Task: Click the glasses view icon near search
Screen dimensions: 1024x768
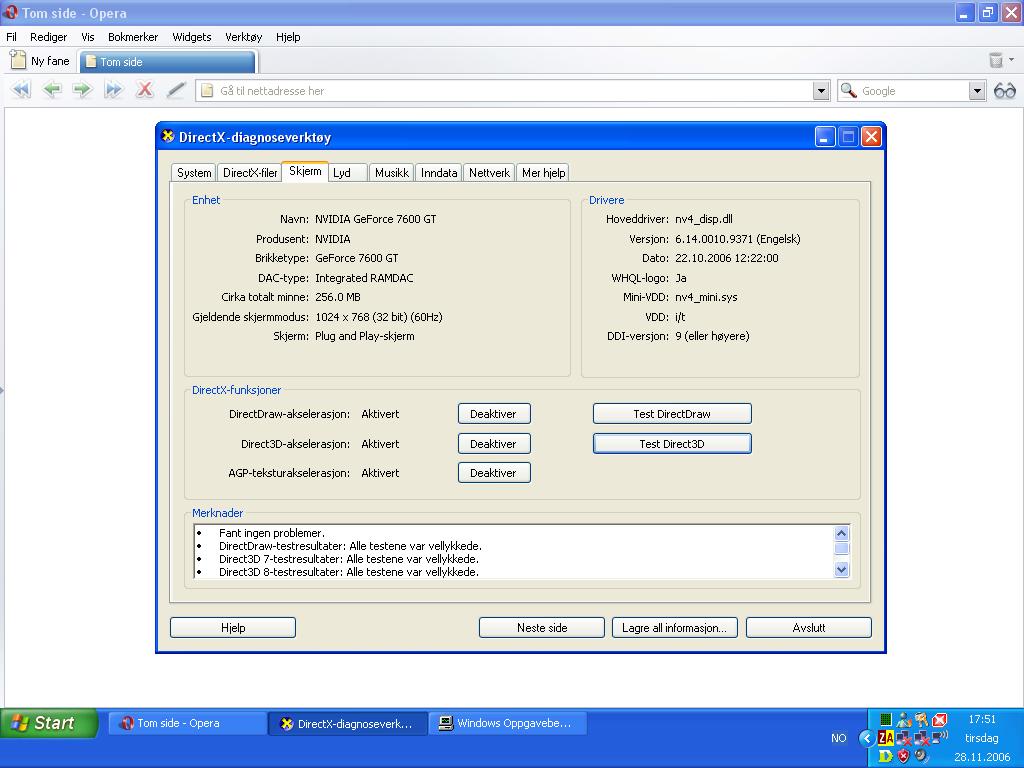Action: point(1004,91)
